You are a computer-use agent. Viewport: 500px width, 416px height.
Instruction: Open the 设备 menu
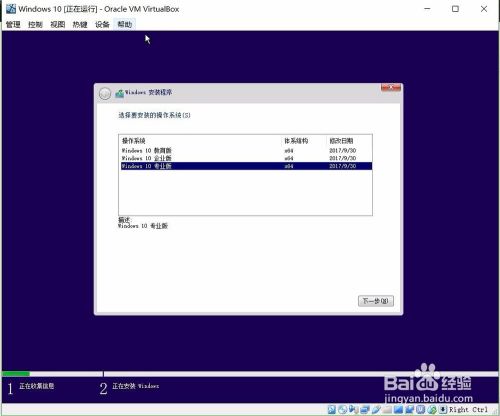coord(102,24)
